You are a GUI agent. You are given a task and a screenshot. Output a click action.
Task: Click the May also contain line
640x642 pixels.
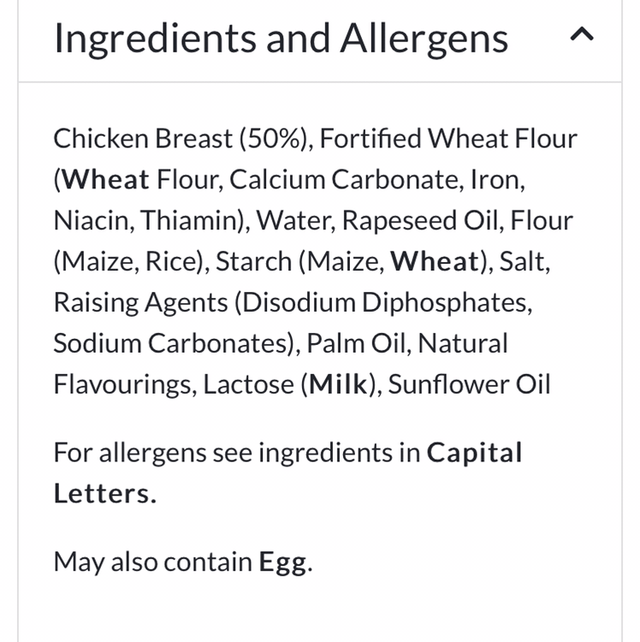[152, 562]
